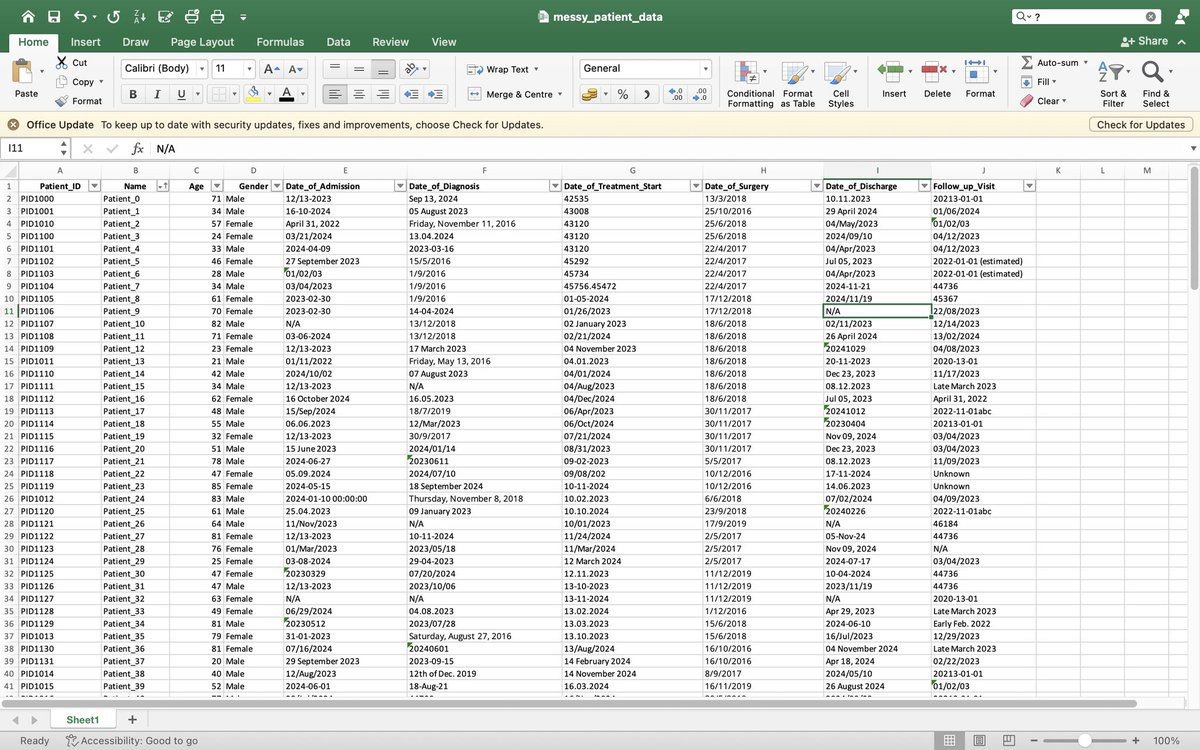This screenshot has height=750, width=1200.
Task: Increase decimal places icon
Action: coord(676,94)
